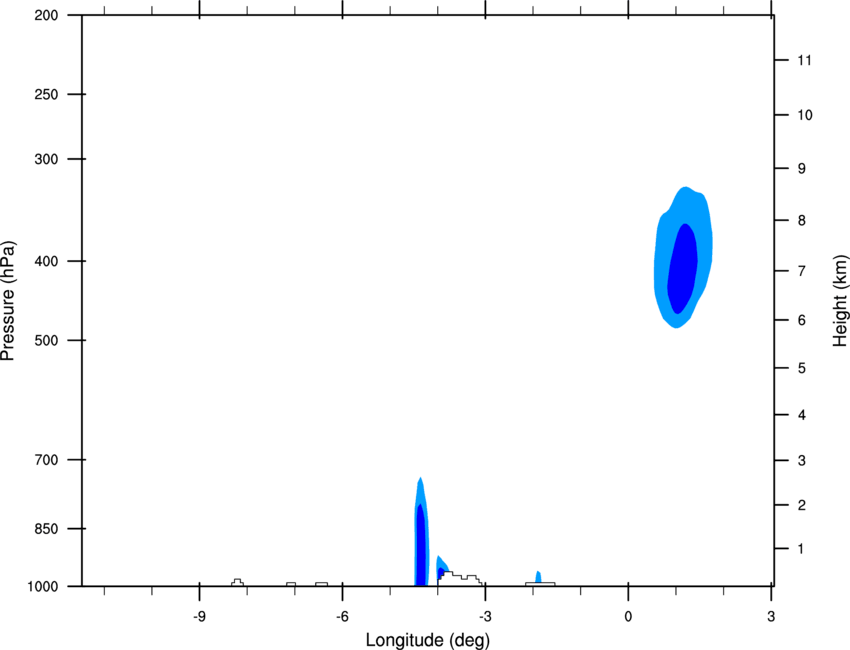Click the longitude label -3
The height and width of the screenshot is (650, 850).
[x=485, y=617]
